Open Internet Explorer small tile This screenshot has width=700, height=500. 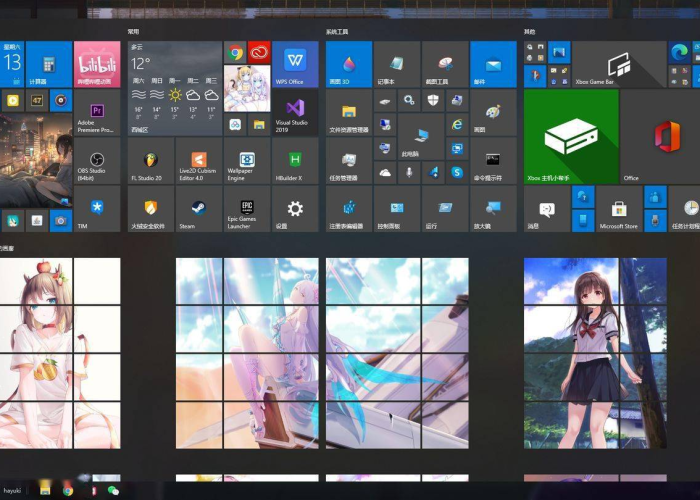(x=457, y=125)
